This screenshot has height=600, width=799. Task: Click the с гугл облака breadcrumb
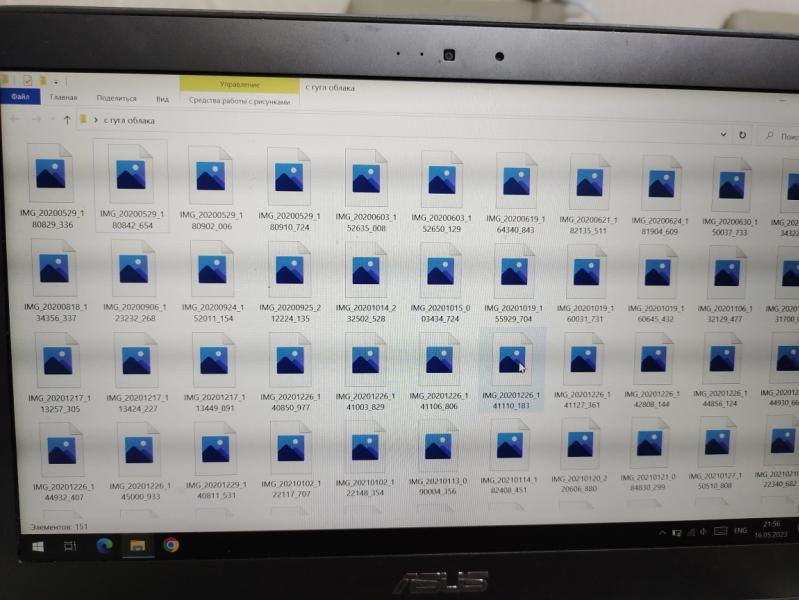click(129, 121)
